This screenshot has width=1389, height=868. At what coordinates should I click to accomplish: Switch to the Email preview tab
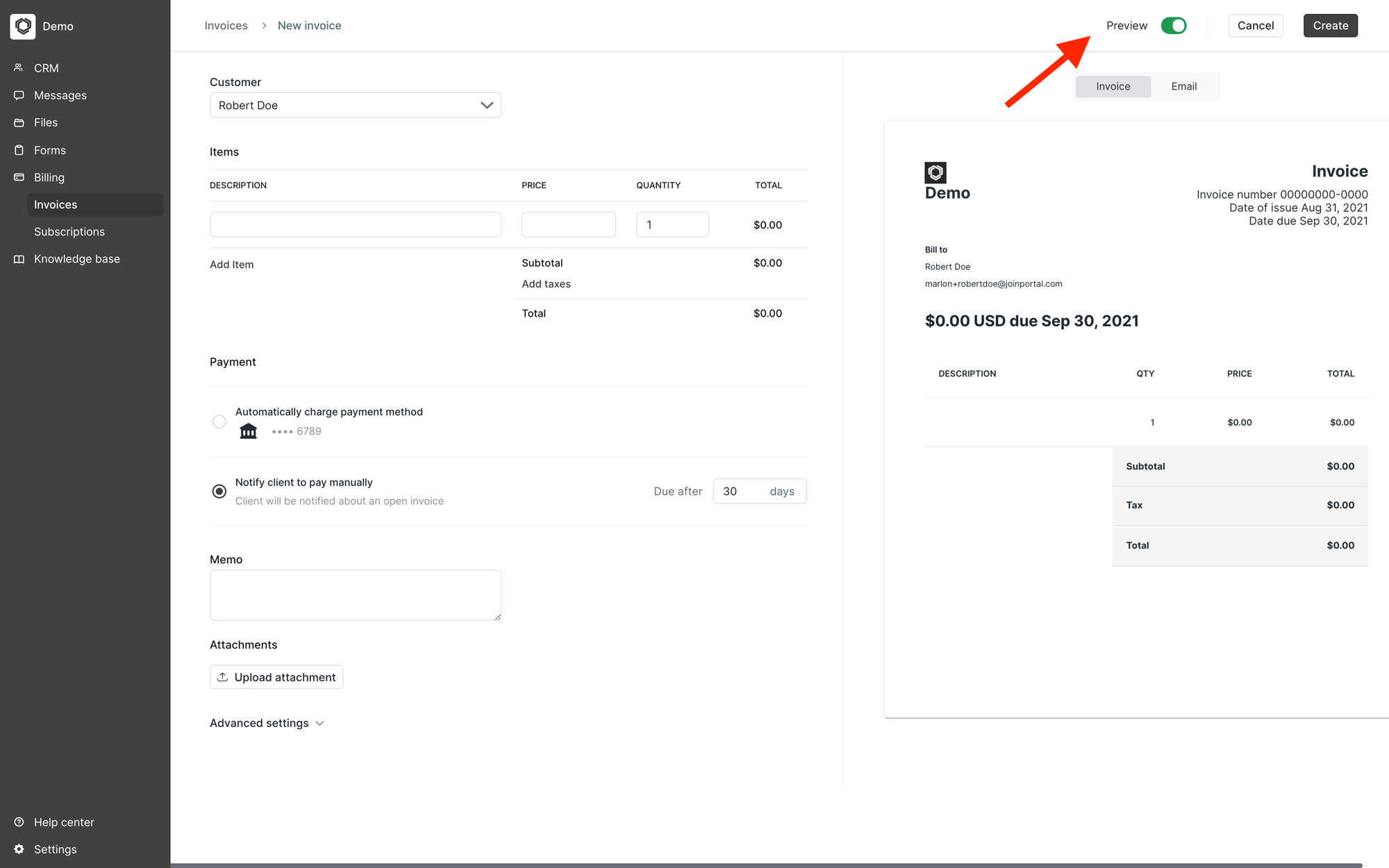pos(1183,87)
